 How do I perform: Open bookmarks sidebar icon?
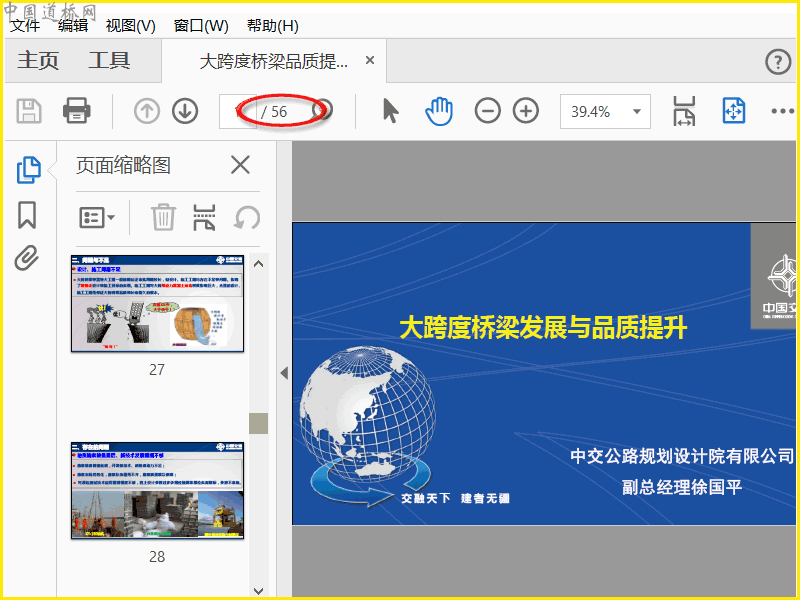point(27,215)
